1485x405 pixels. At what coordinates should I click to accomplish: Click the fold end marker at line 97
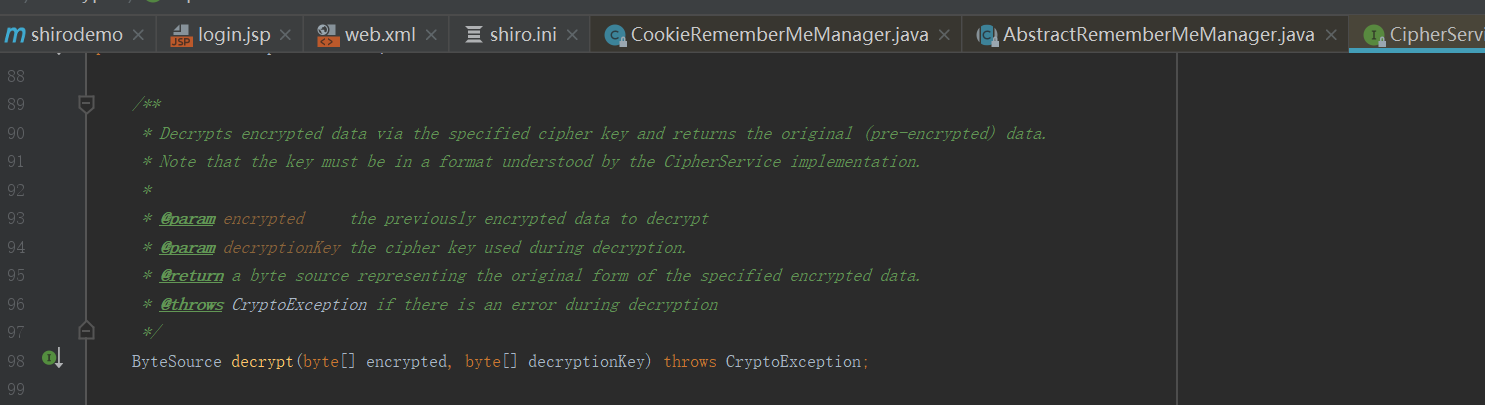coord(87,330)
